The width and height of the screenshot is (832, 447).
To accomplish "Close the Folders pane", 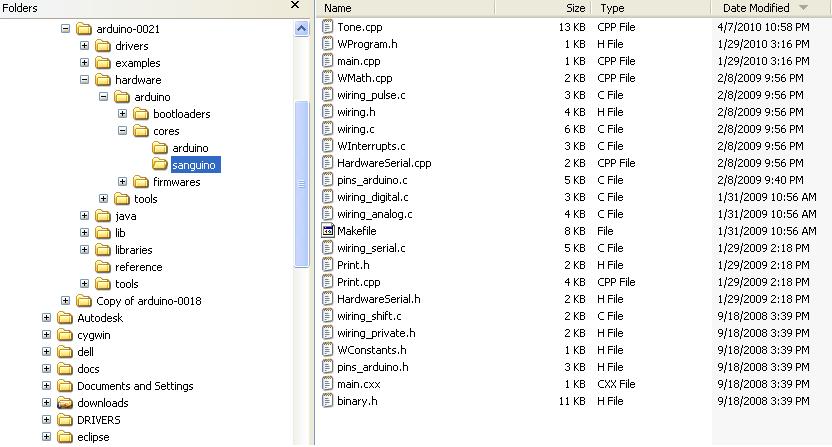I will (295, 5).
